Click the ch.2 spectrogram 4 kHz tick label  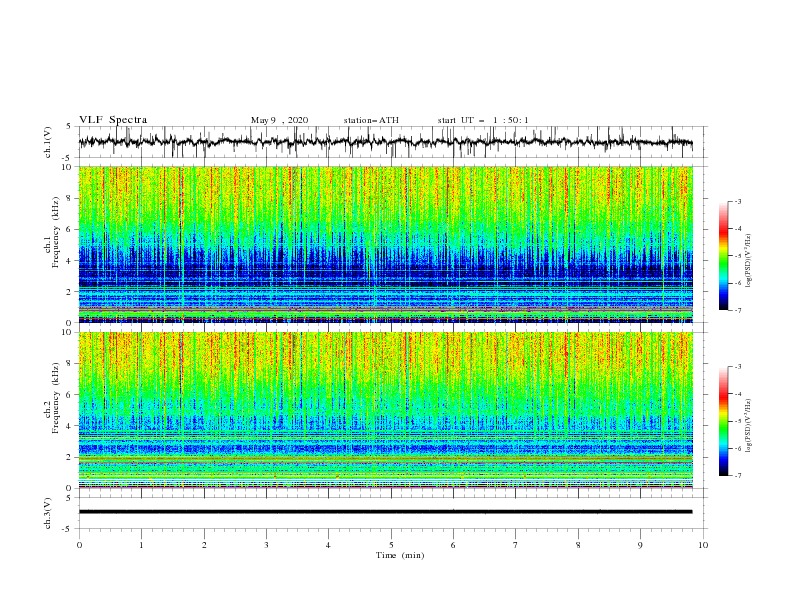pos(69,426)
